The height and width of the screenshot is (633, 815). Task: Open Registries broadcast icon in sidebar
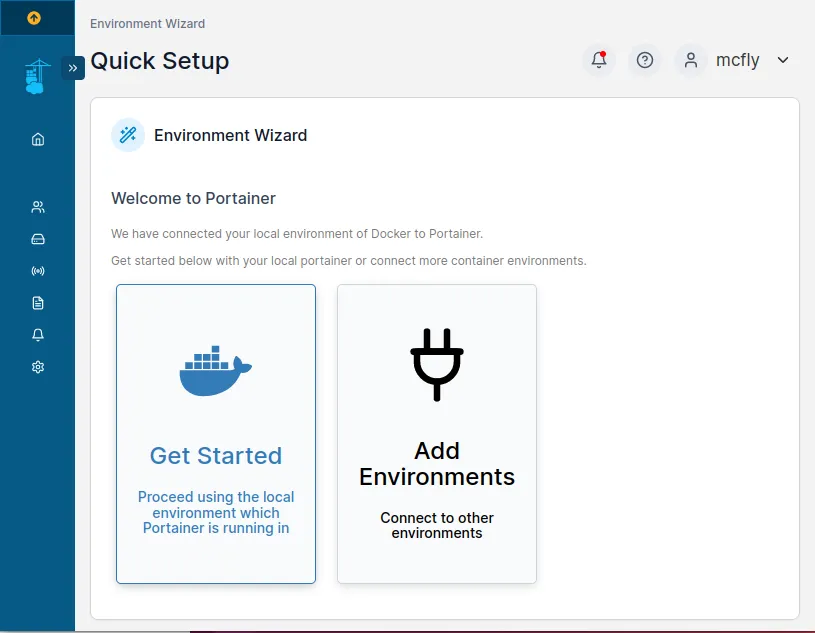pos(38,271)
